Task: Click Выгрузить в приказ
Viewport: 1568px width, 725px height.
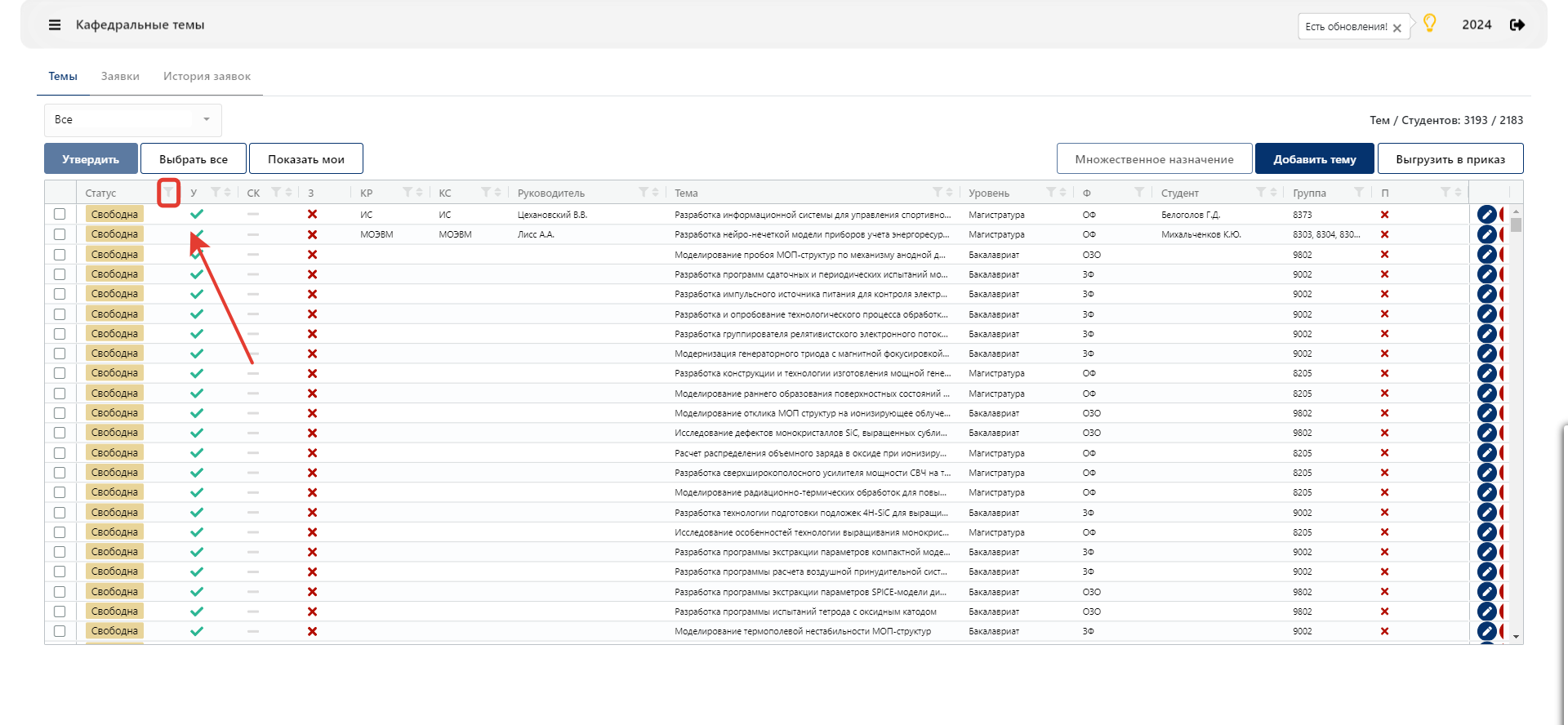Action: coord(1450,159)
